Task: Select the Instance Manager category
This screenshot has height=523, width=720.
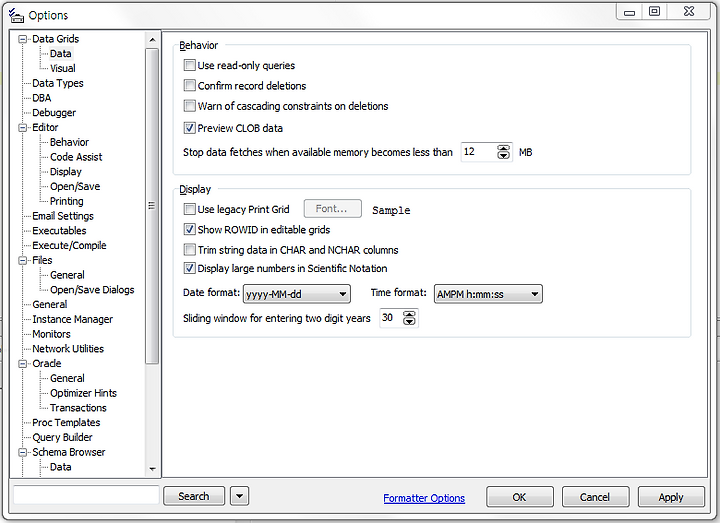Action: (x=73, y=319)
